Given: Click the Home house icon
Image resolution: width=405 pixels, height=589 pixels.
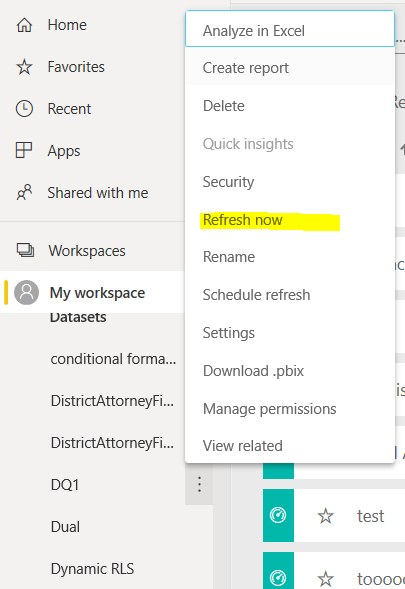Looking at the screenshot, I should pyautogui.click(x=24, y=25).
